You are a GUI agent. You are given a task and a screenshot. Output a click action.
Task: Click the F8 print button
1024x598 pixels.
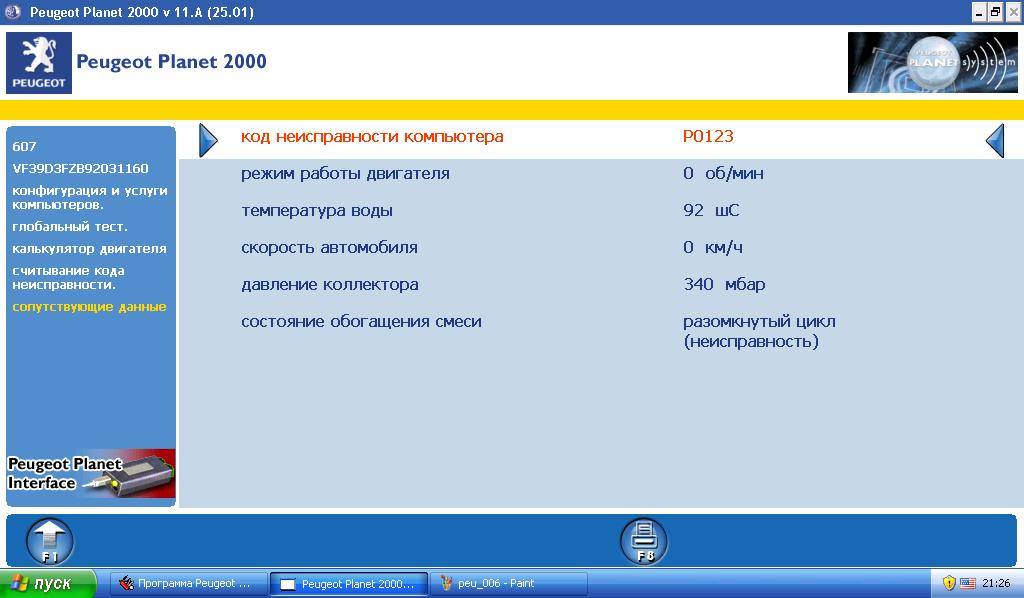643,541
